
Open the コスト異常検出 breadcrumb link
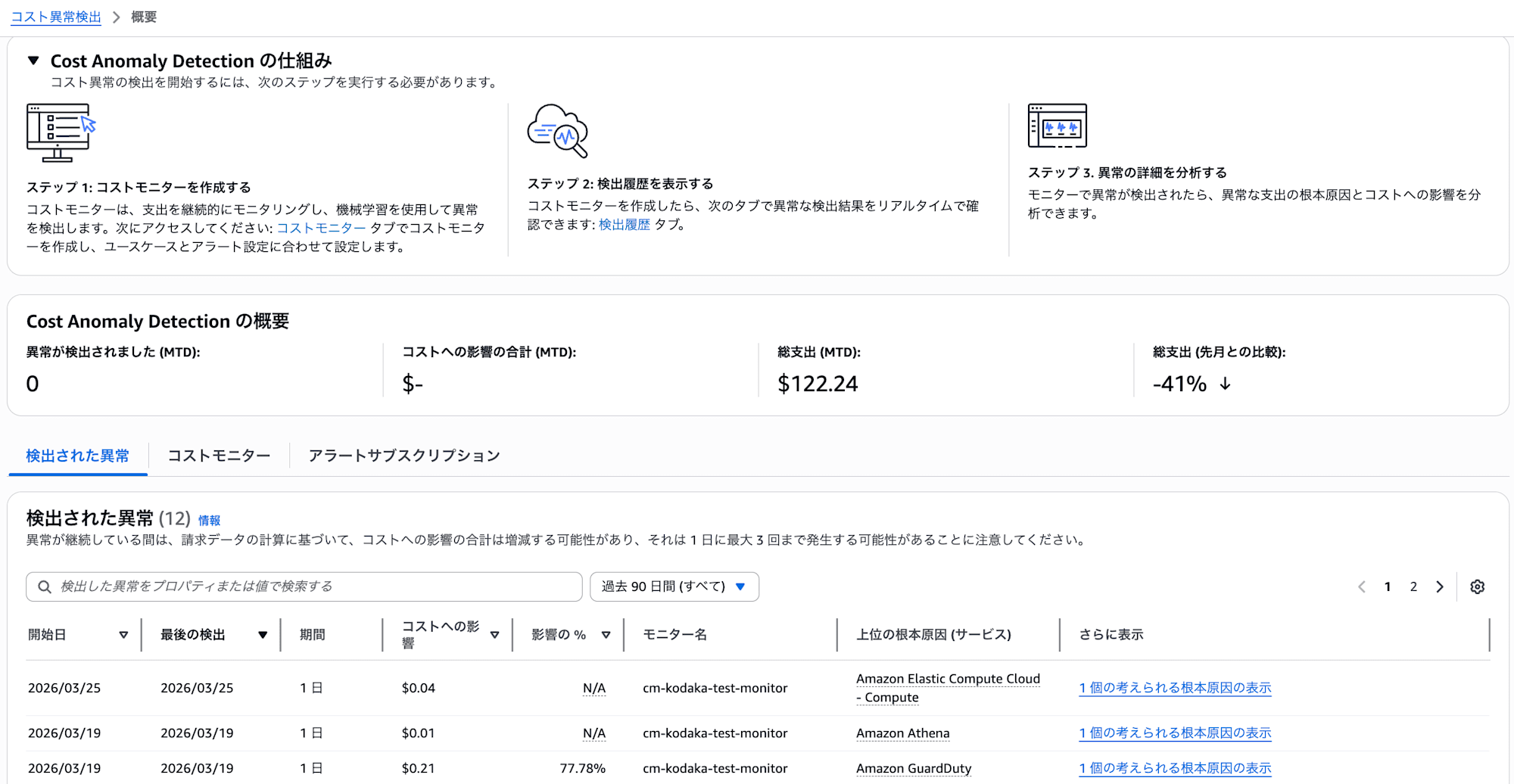pos(56,17)
